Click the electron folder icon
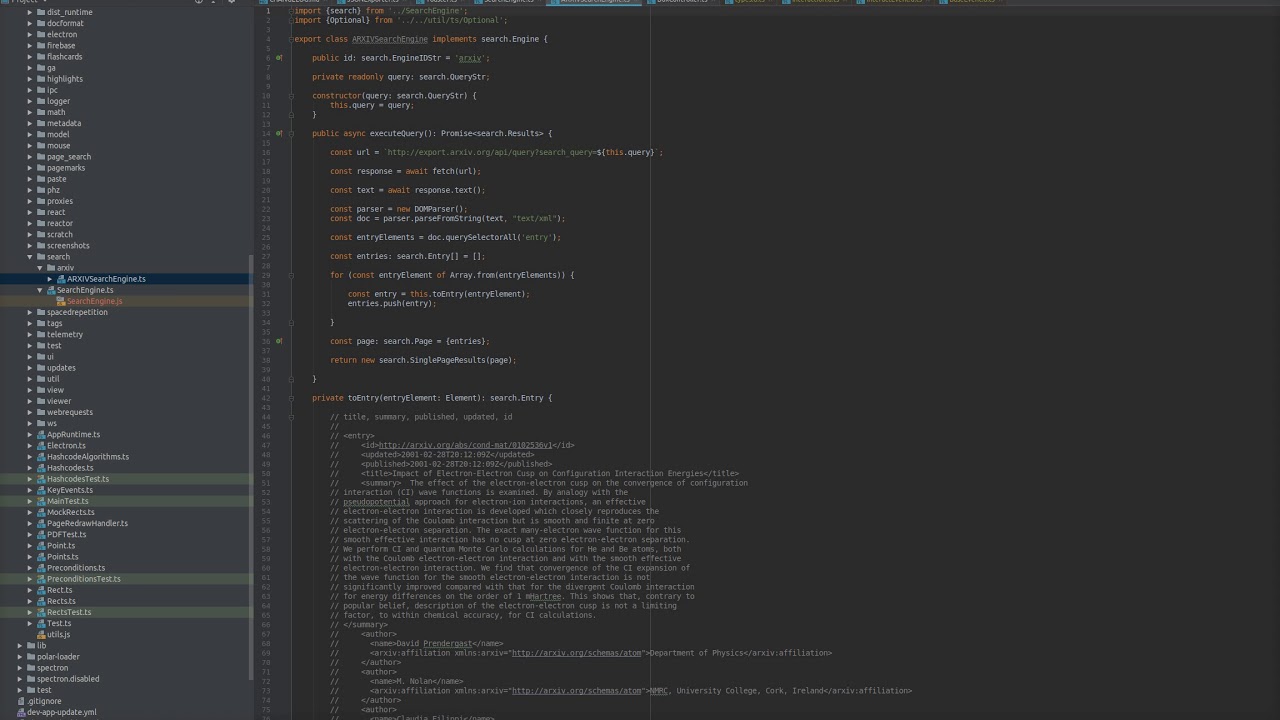 pos(41,35)
